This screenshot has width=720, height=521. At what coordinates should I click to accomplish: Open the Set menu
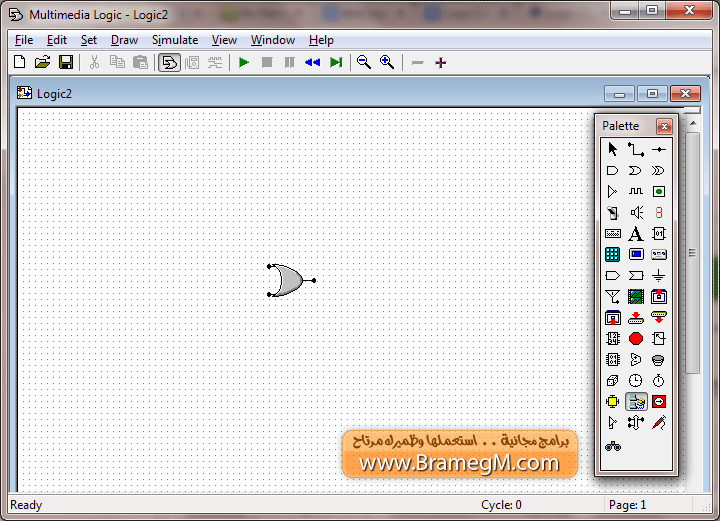coord(89,40)
